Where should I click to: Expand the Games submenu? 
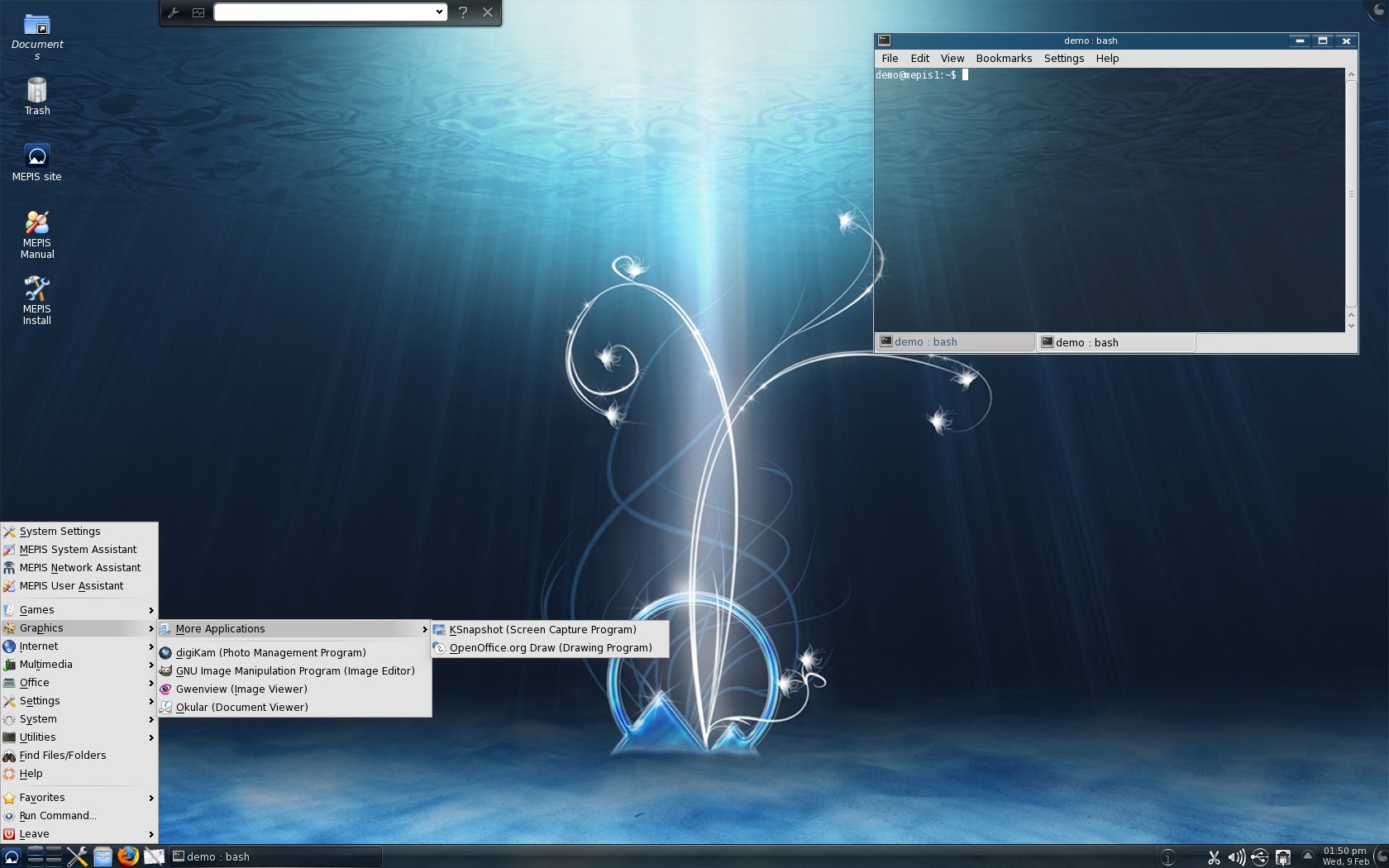[79, 610]
